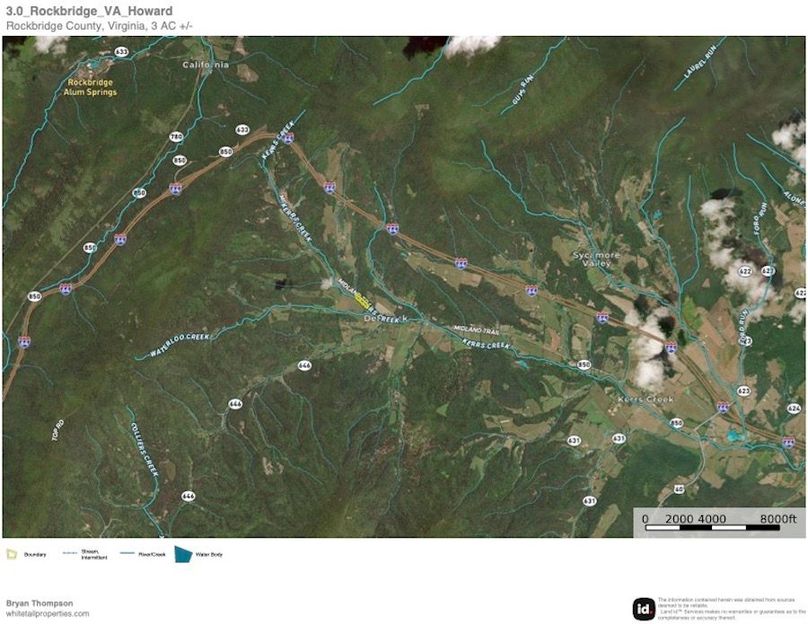Select the Boundary legend icon
This screenshot has height=624, width=808.
pos(10,552)
